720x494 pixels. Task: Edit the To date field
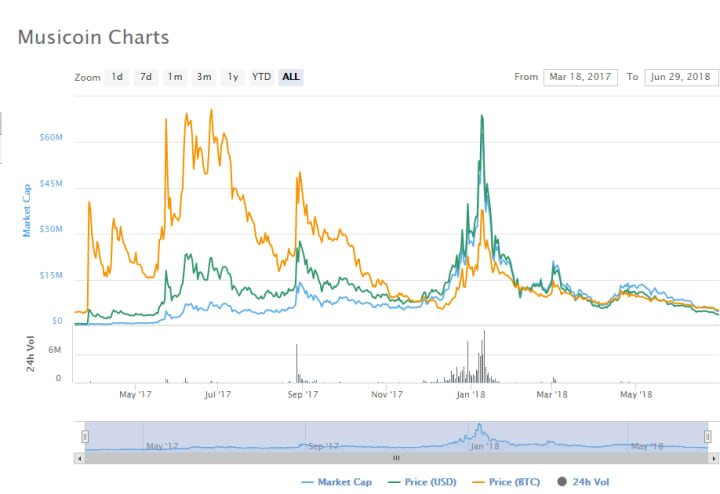click(x=681, y=77)
